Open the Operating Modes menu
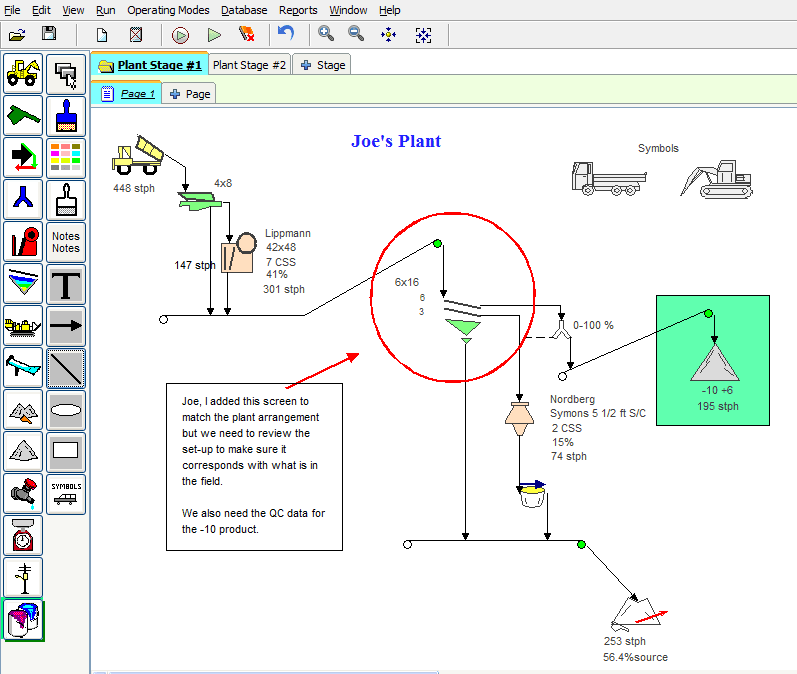The height and width of the screenshot is (674, 797). pos(168,10)
